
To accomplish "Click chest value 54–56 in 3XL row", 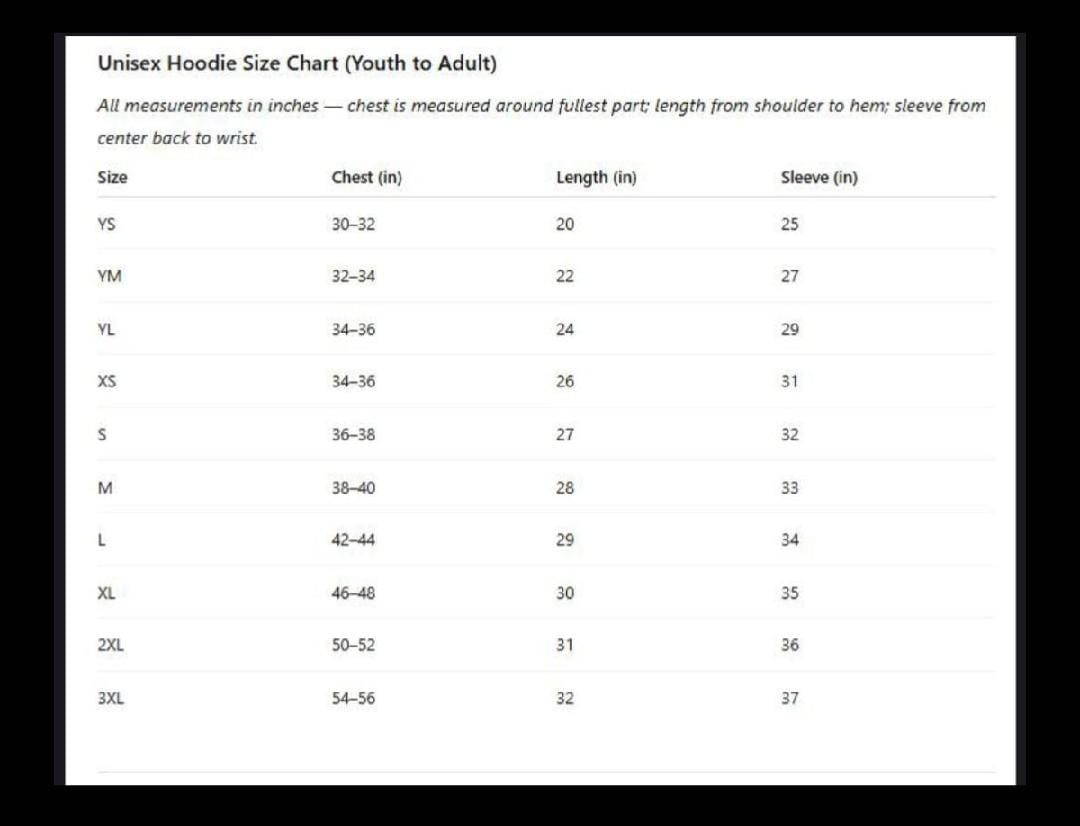I will pos(353,698).
